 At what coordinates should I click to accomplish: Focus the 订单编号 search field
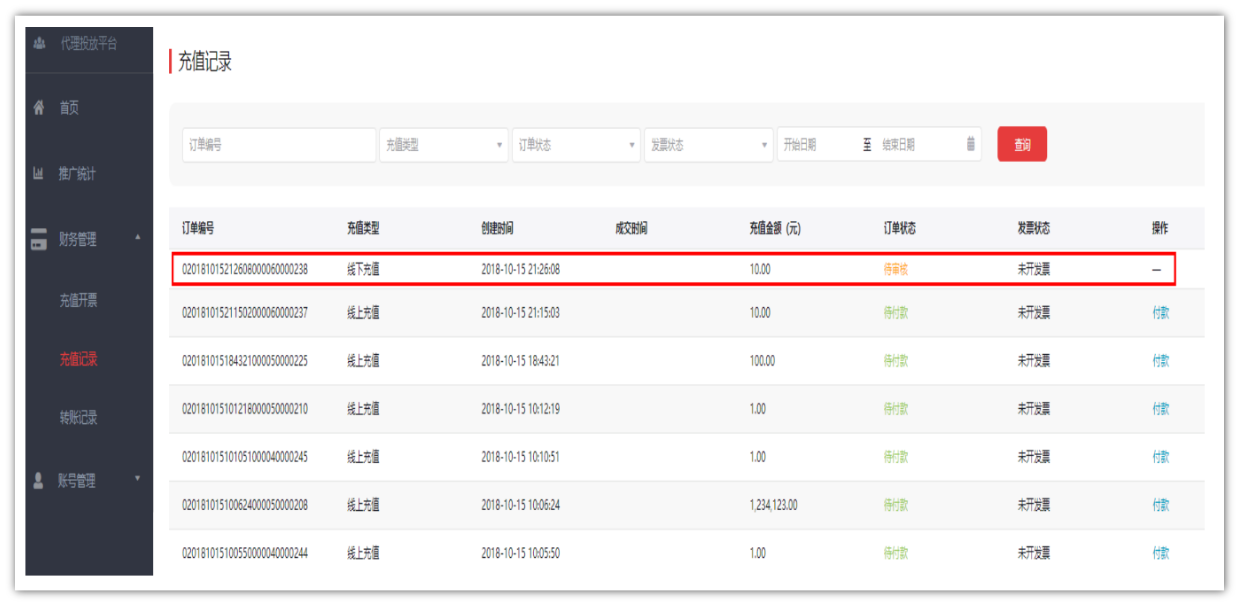pos(278,145)
